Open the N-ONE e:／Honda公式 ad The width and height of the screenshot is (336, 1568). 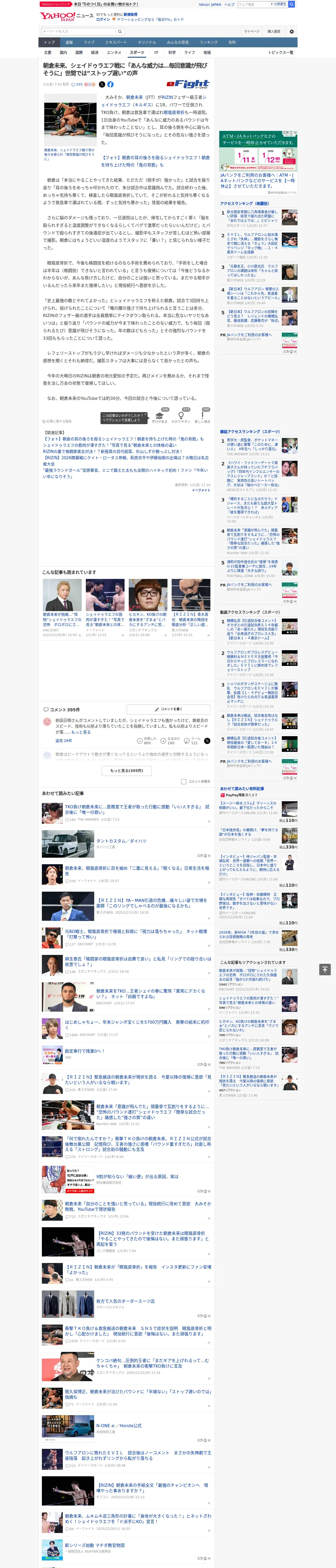click(119, 1426)
